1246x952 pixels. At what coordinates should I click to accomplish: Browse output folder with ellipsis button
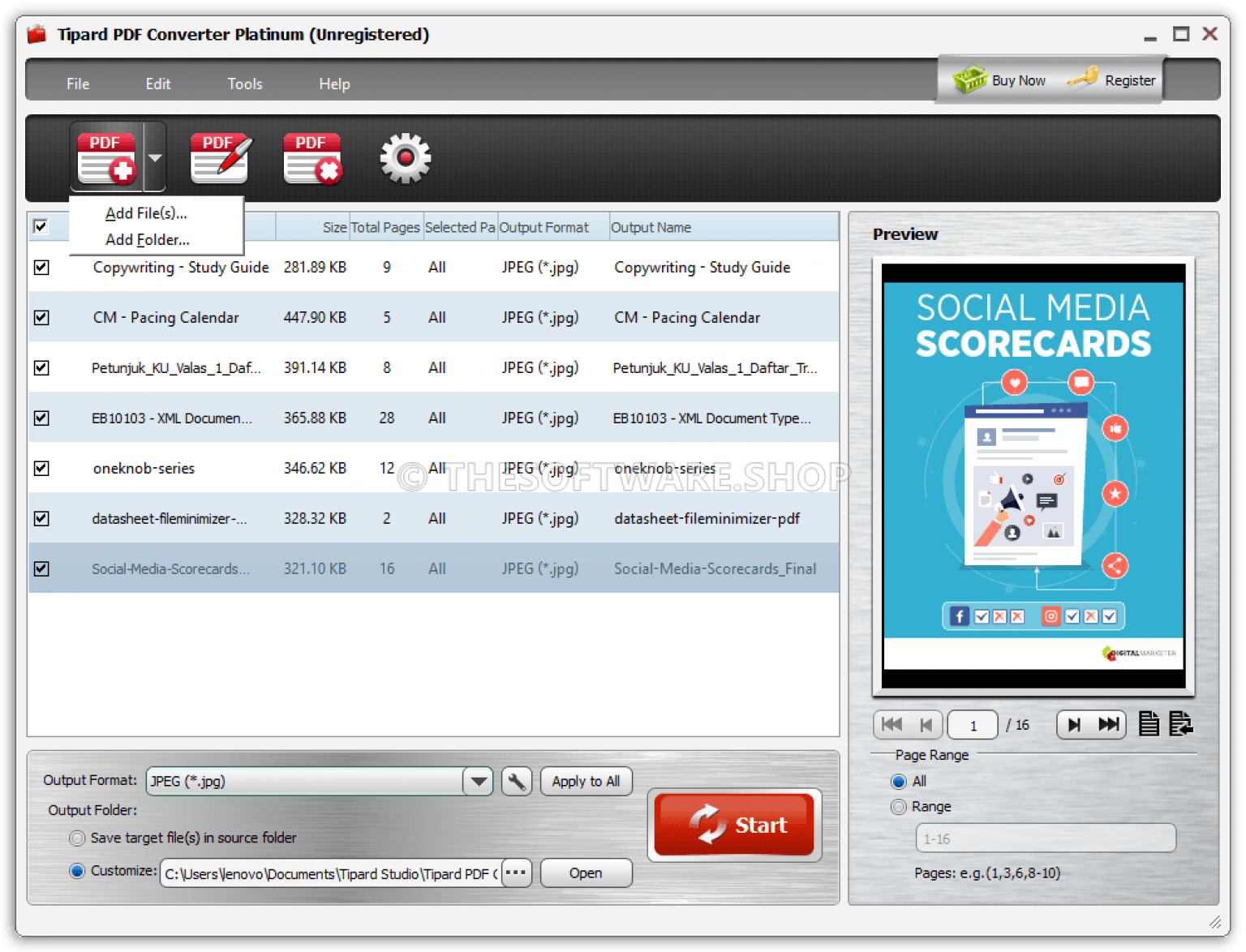(516, 873)
